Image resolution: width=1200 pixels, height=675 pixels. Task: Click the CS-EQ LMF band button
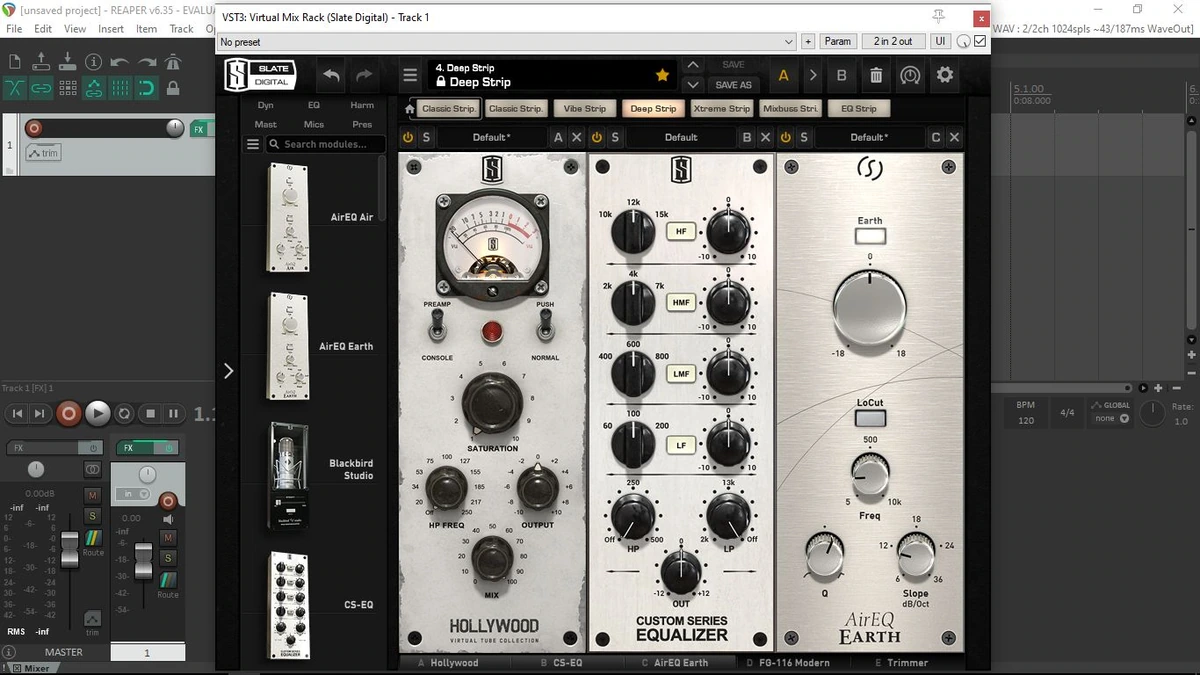coord(681,373)
